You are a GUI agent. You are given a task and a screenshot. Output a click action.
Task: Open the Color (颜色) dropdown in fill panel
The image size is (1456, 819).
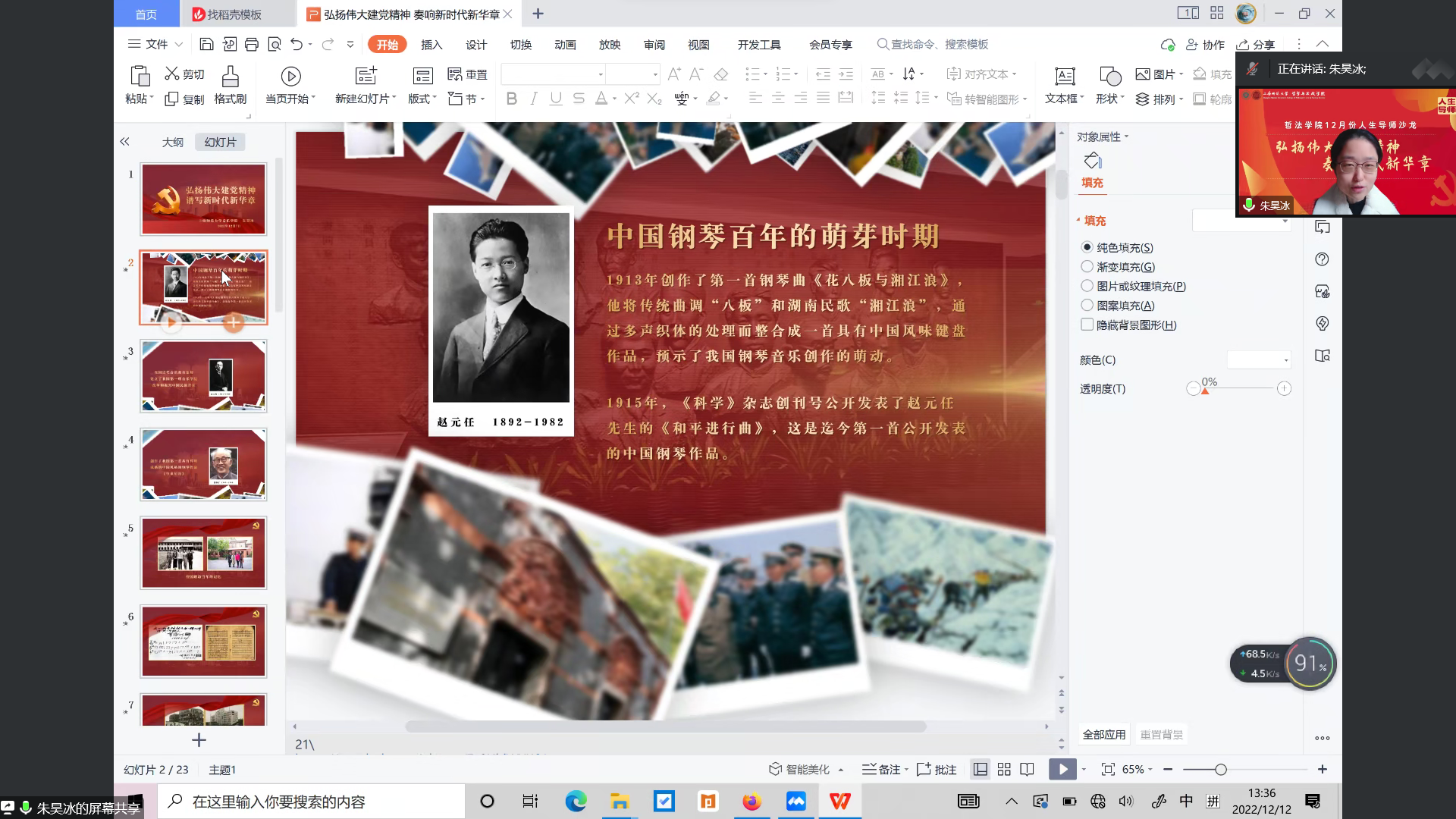coord(1259,360)
